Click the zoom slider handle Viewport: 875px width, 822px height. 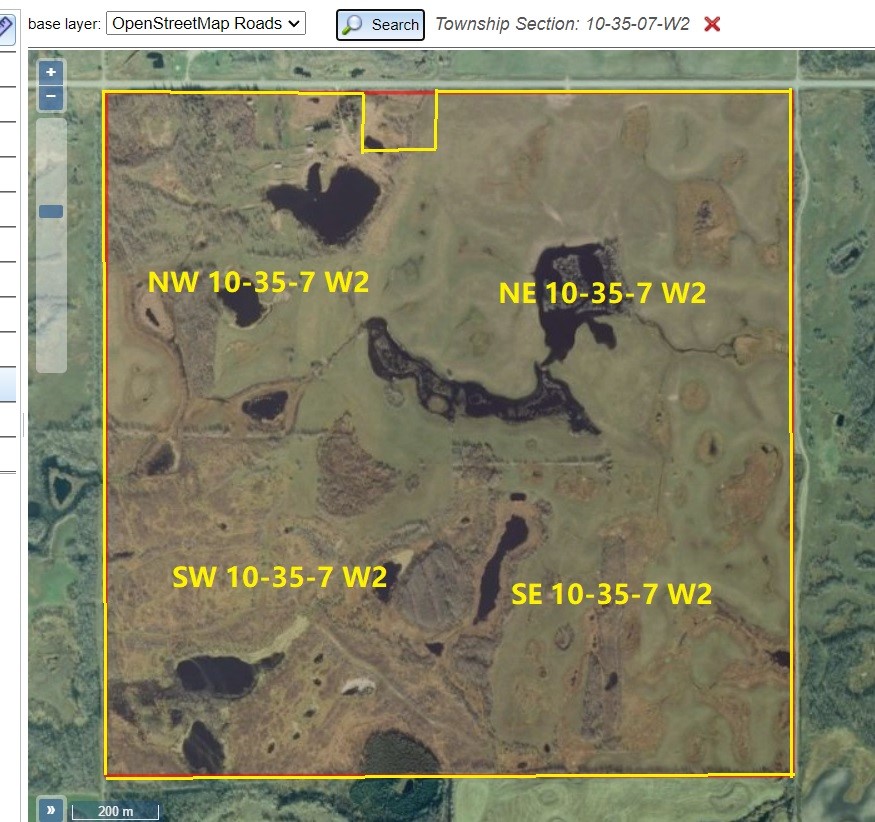click(x=51, y=211)
